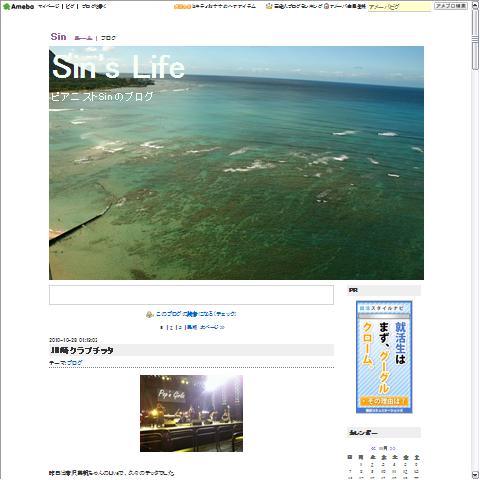Open the Pop'n Girls stage concert photo
This screenshot has width=480, height=480.
tap(191, 413)
